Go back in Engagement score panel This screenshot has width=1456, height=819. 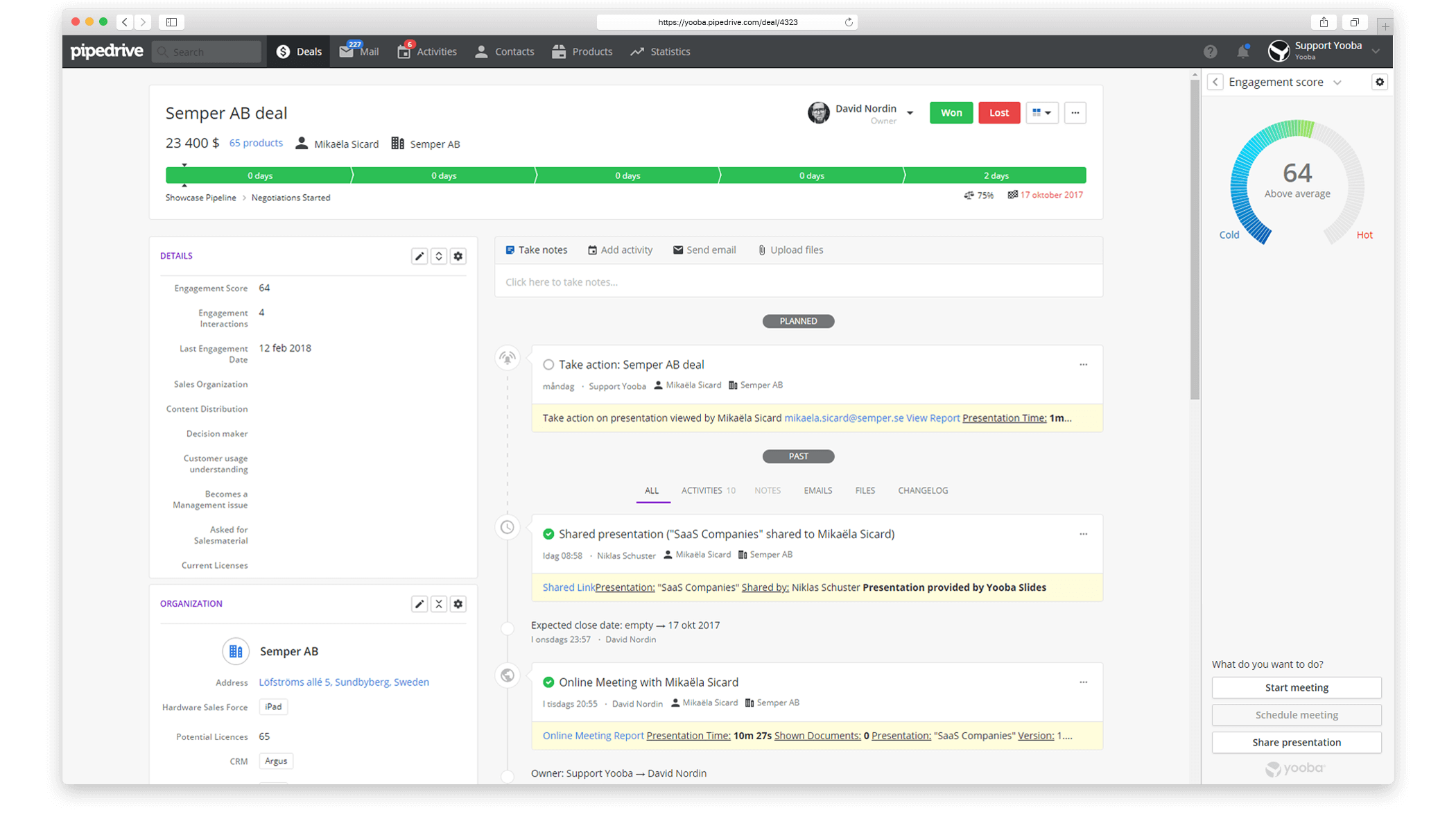click(1215, 82)
